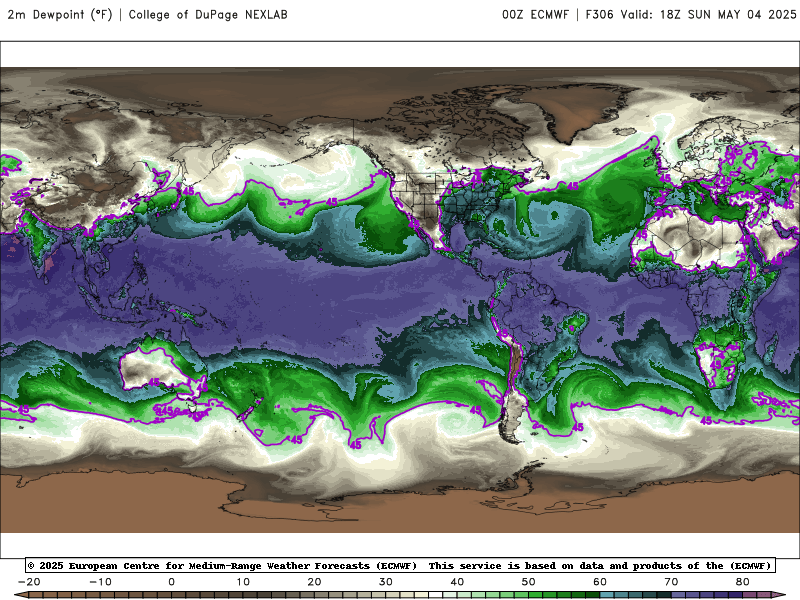Click the "0" color scale label

[171, 582]
